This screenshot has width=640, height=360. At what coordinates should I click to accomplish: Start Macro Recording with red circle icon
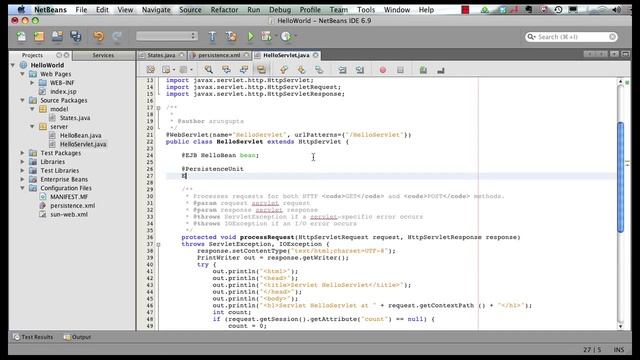point(382,70)
